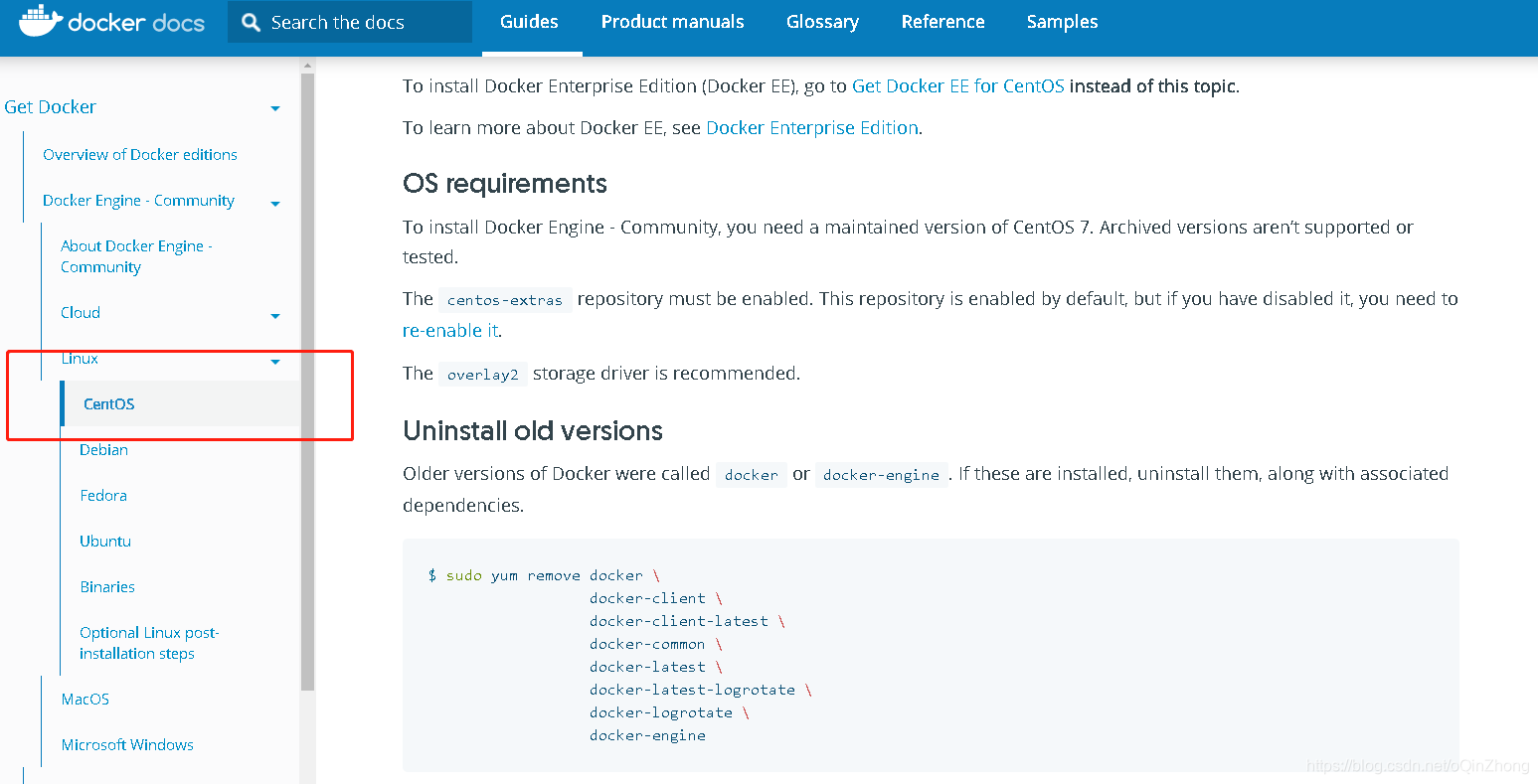Viewport: 1538px width, 784px height.
Task: Click the docker inline code label
Action: pyautogui.click(x=751, y=475)
